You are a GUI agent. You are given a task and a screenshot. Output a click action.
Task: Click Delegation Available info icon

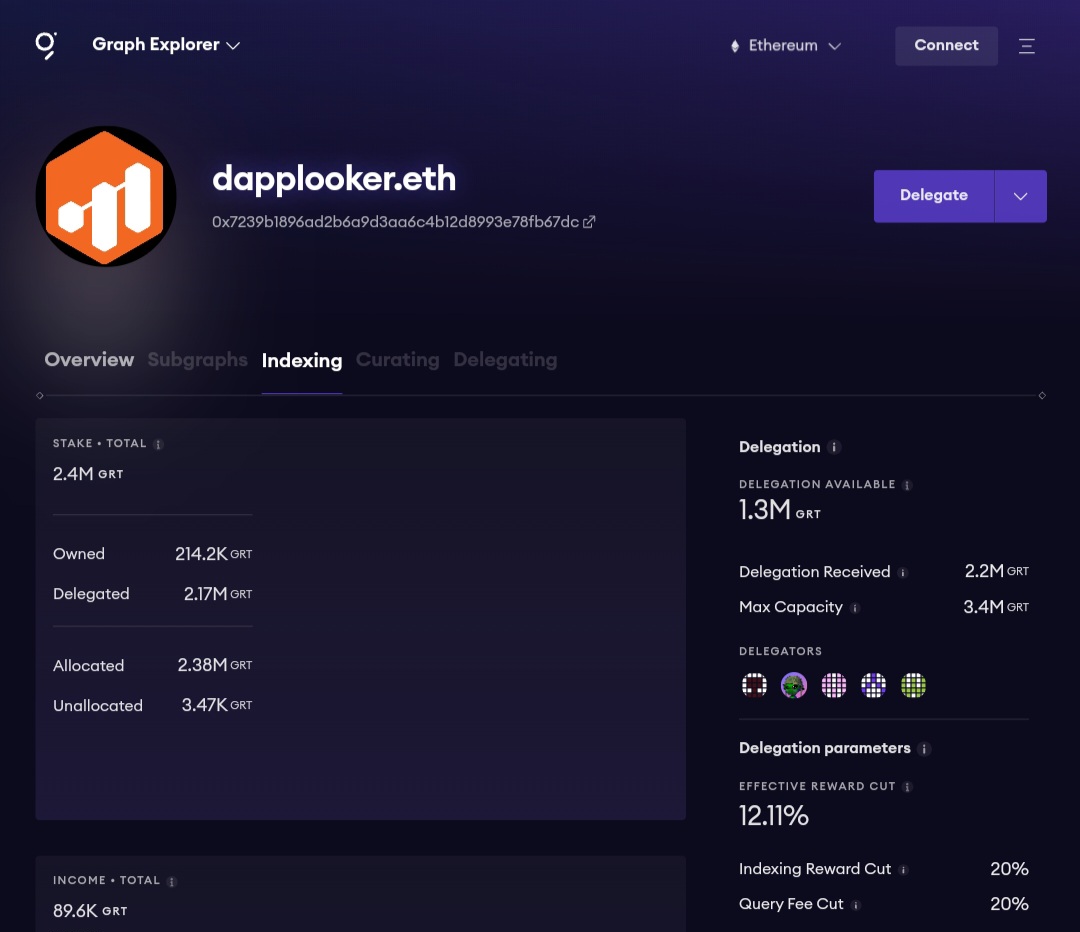[x=907, y=485]
